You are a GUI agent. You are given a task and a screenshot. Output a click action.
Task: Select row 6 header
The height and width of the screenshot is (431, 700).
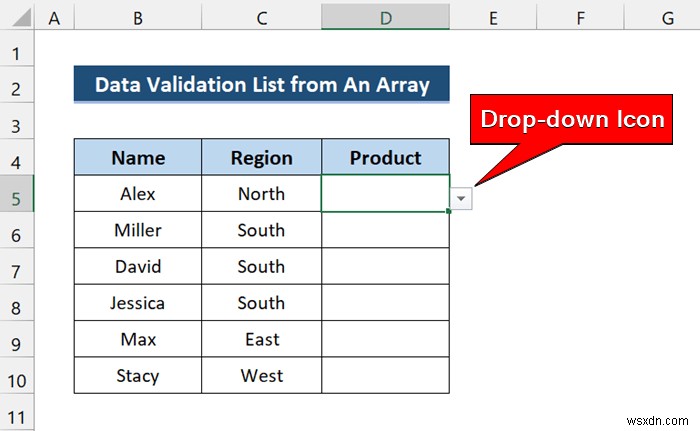pyautogui.click(x=17, y=230)
